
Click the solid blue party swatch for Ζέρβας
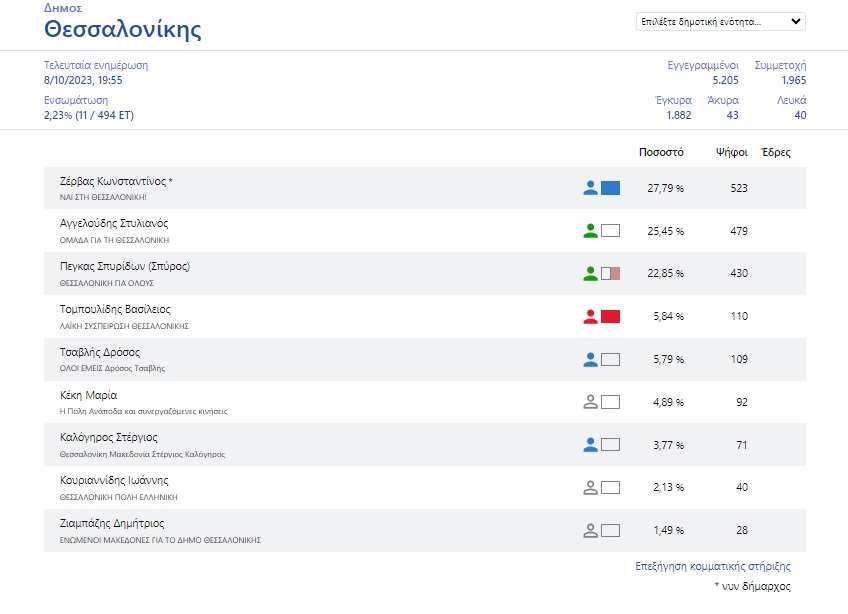pos(611,188)
